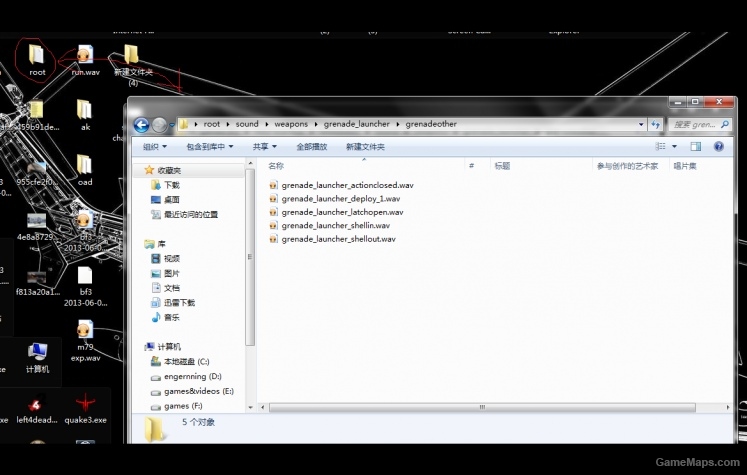Open the 包含到库中 menu
Screen dimensions: 747x475
(x=210, y=147)
